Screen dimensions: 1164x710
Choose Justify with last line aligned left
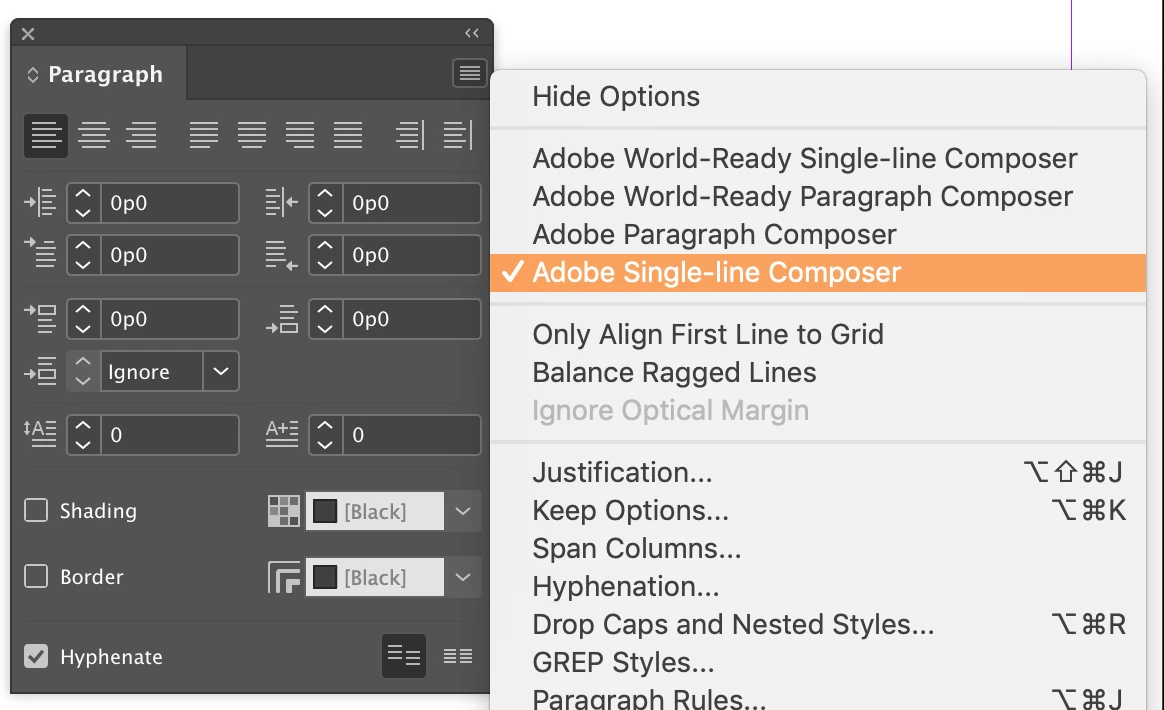(x=203, y=136)
